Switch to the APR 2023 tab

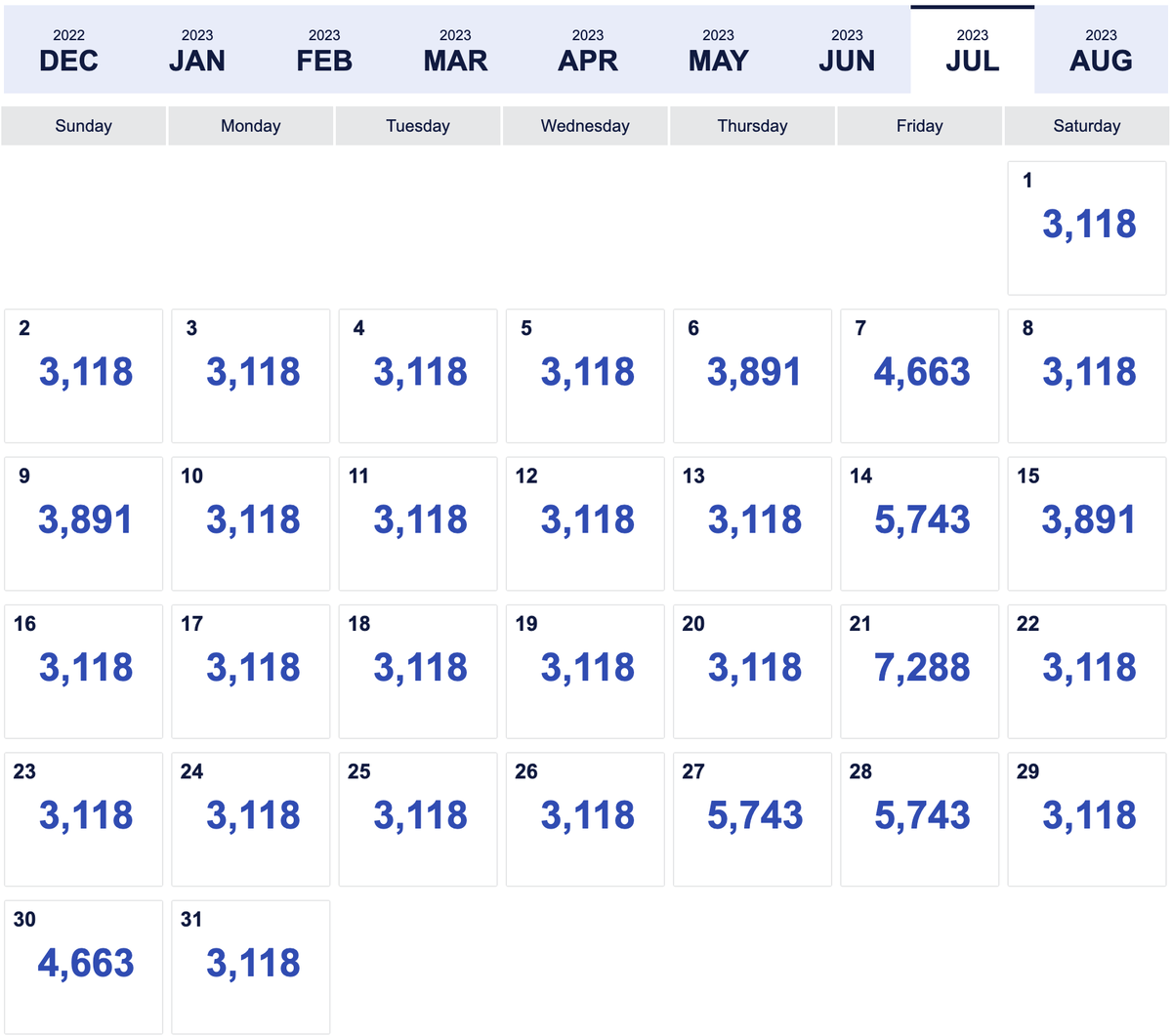point(587,49)
